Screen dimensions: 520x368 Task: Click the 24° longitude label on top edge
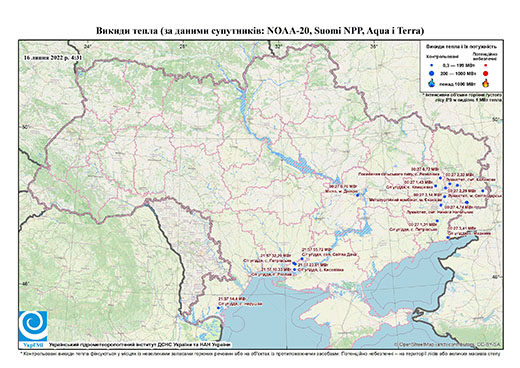88,46
